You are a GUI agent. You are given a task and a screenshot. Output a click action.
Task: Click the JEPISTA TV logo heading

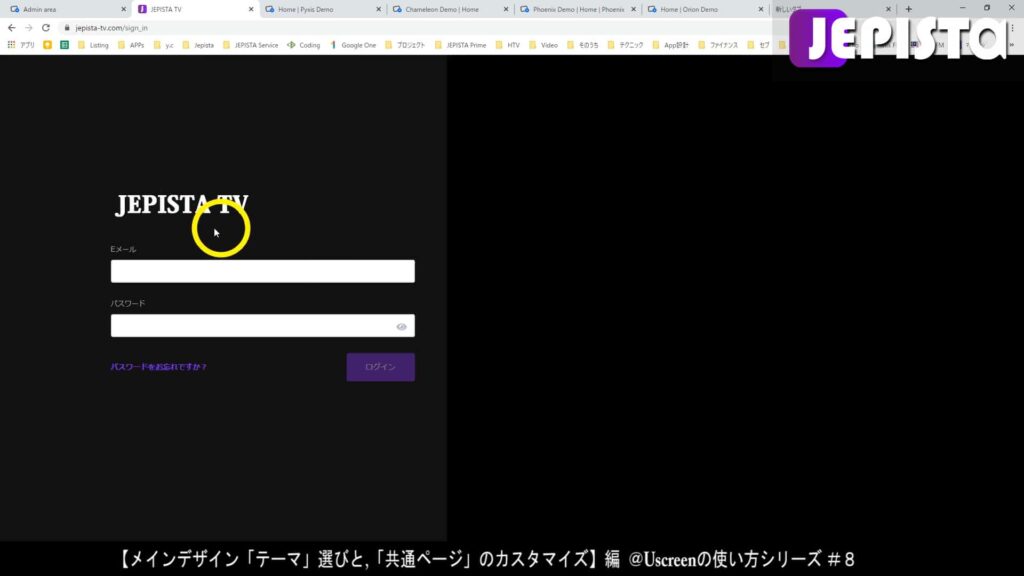182,204
